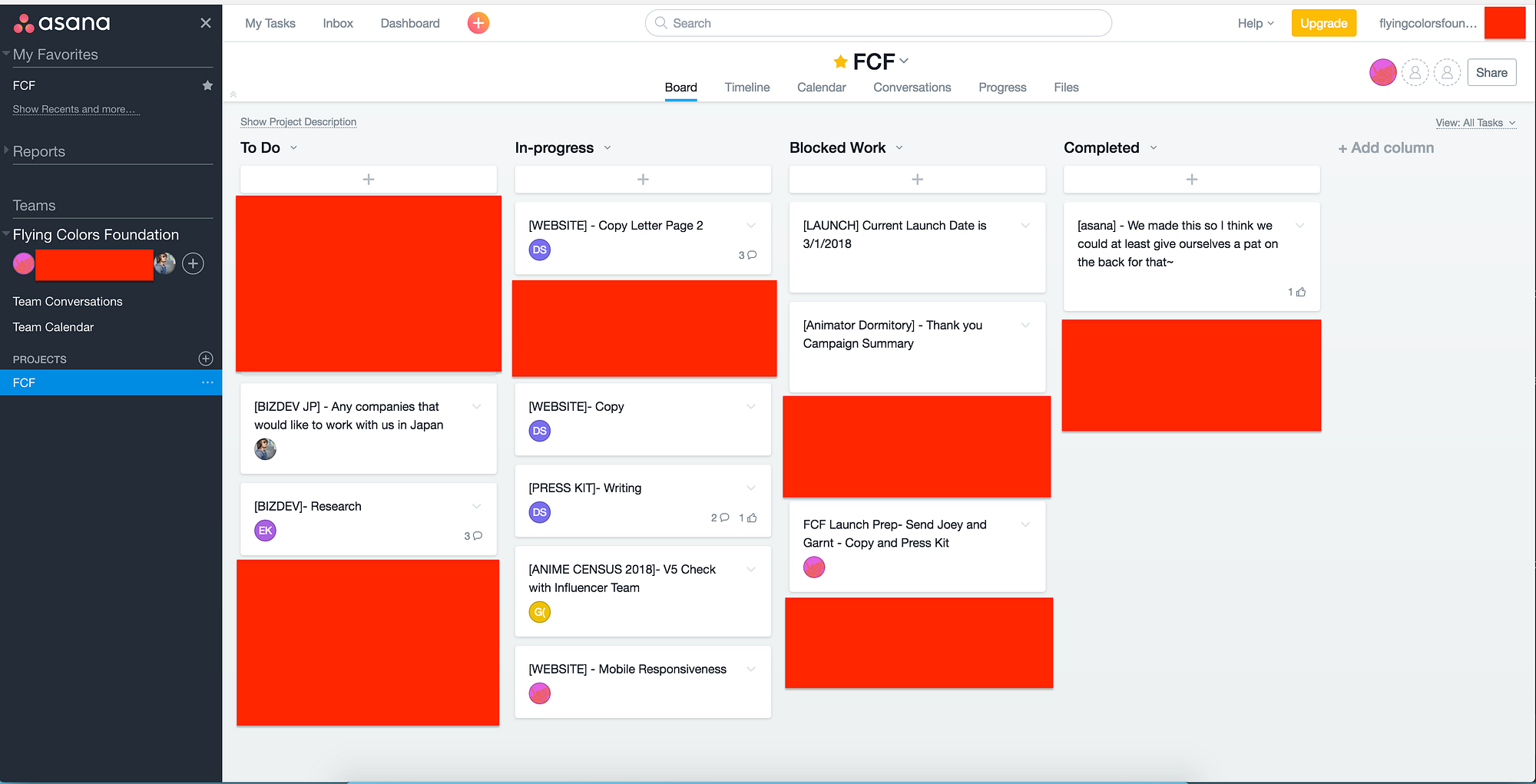The height and width of the screenshot is (784, 1536).
Task: Collapse the project header with the small arrow
Action: click(233, 94)
